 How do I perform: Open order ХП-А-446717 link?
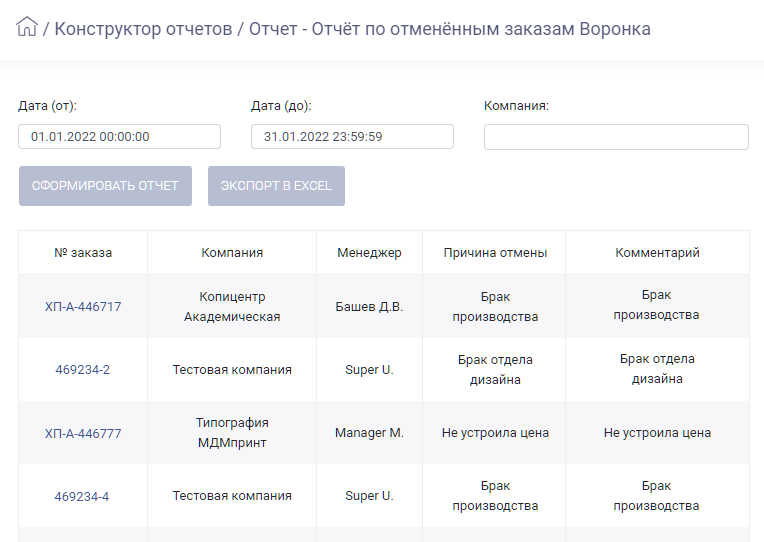[83, 307]
